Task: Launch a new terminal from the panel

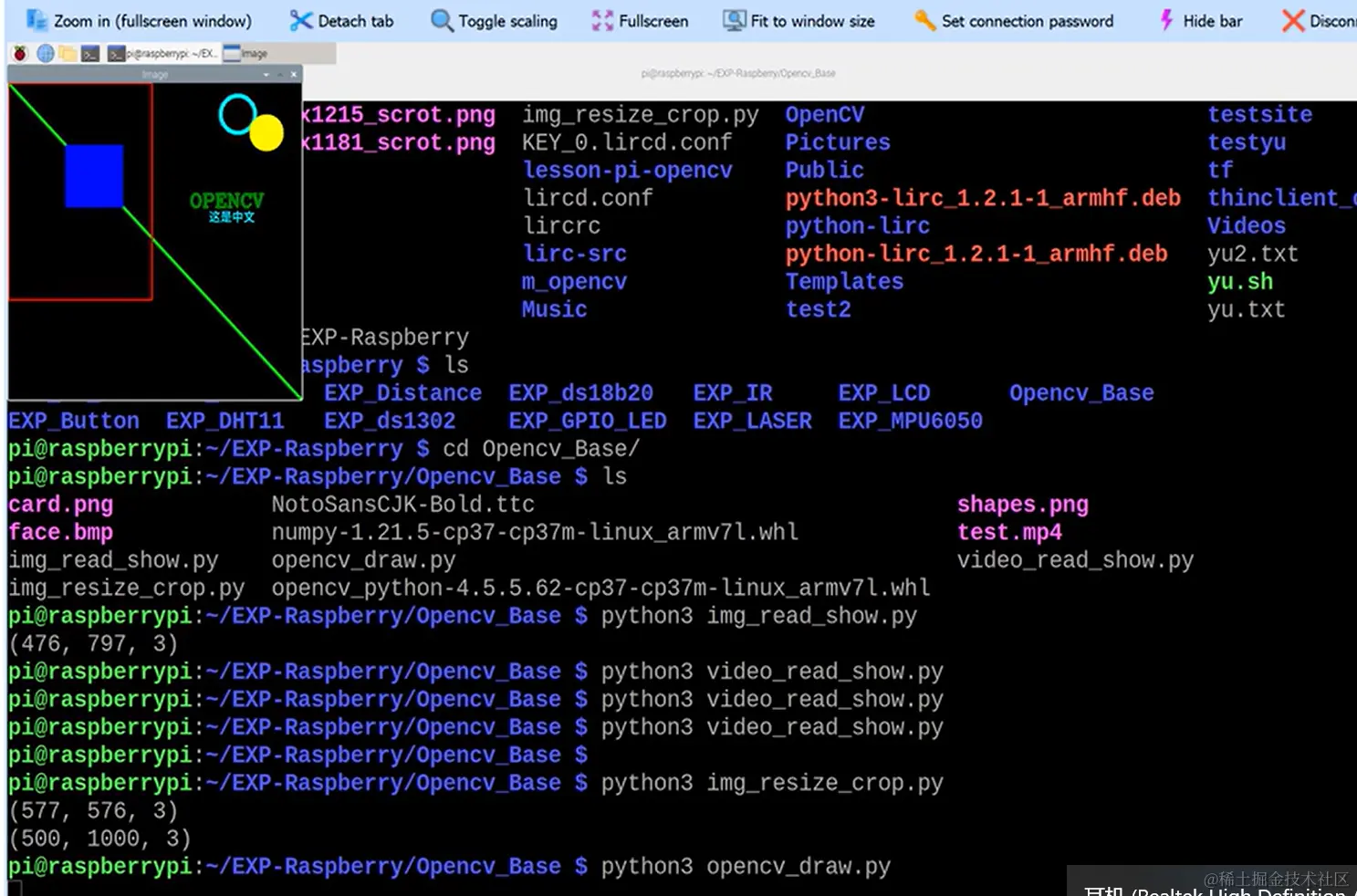Action: [x=90, y=54]
